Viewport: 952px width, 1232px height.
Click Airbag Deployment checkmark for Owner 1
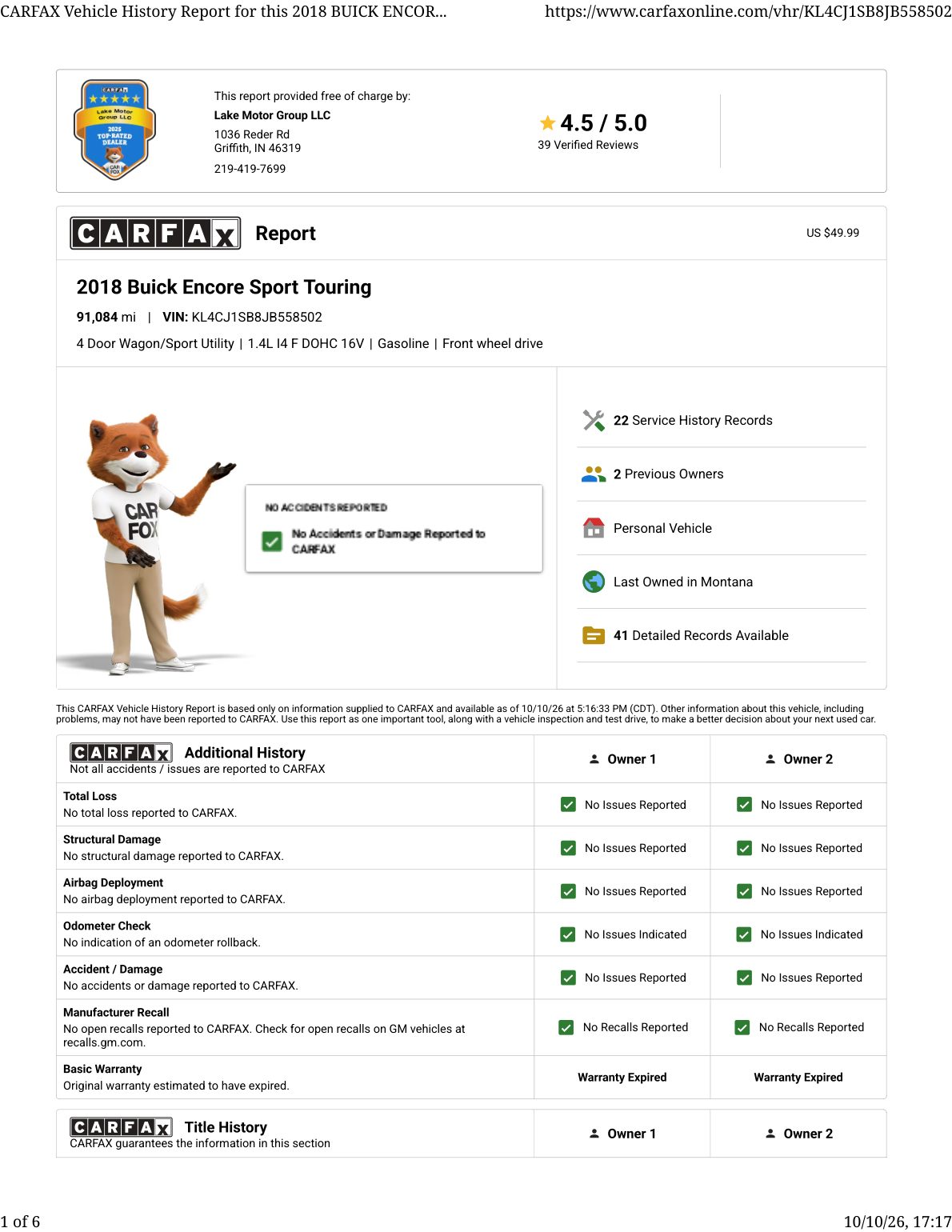pyautogui.click(x=568, y=891)
